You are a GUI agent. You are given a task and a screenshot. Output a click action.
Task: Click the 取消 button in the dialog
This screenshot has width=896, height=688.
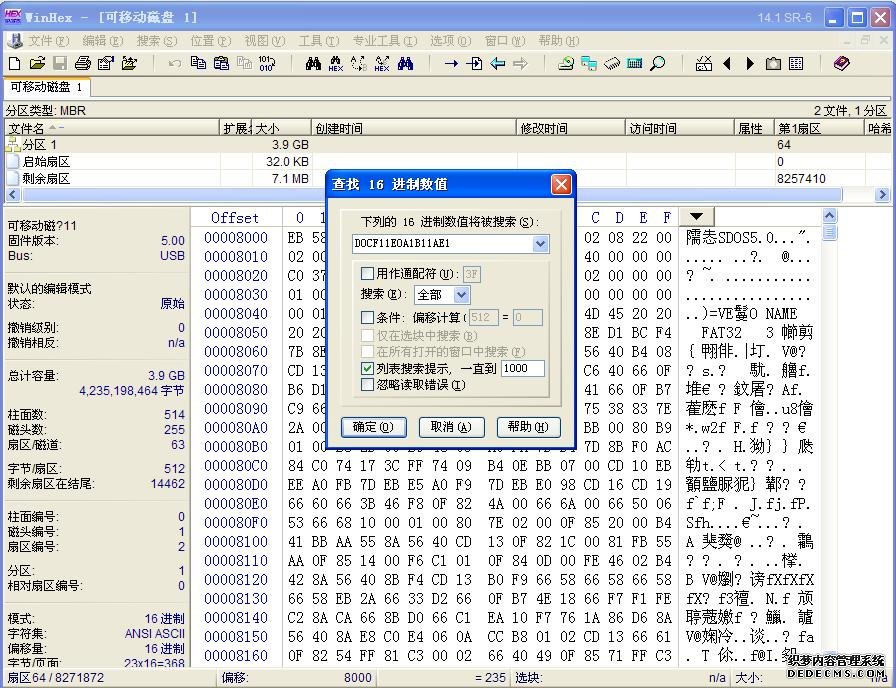(x=450, y=427)
